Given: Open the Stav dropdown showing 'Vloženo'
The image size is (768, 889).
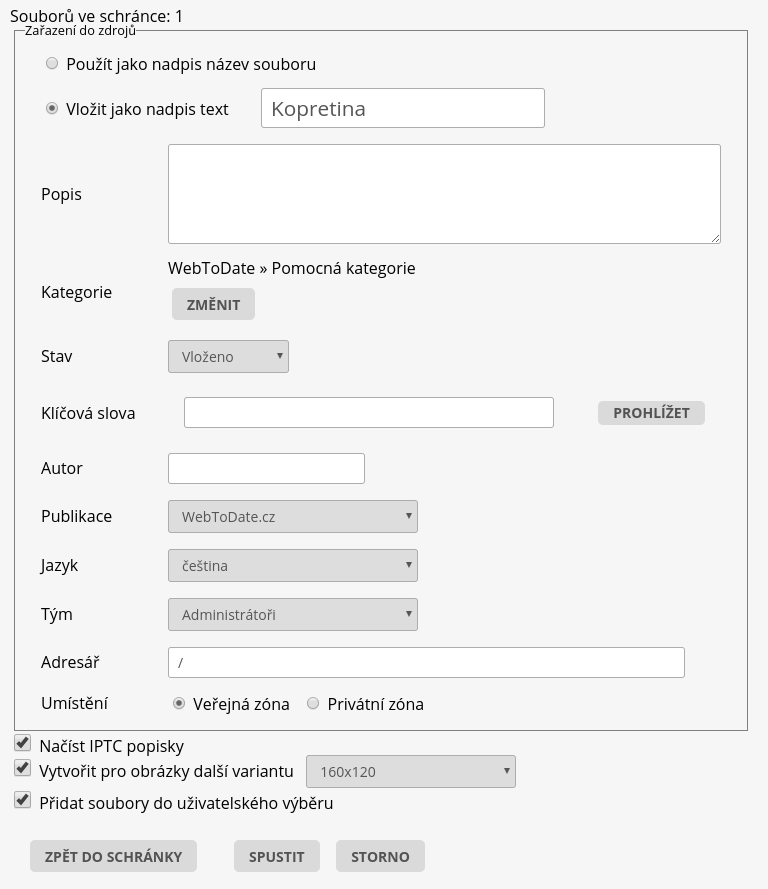Looking at the screenshot, I should pyautogui.click(x=228, y=357).
